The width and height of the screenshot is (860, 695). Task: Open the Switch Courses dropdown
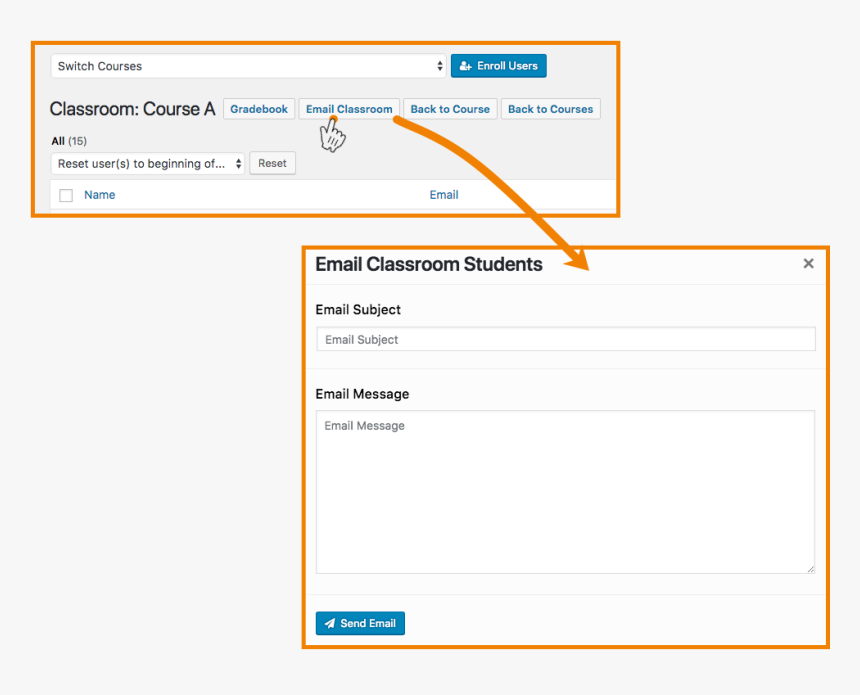tap(248, 66)
